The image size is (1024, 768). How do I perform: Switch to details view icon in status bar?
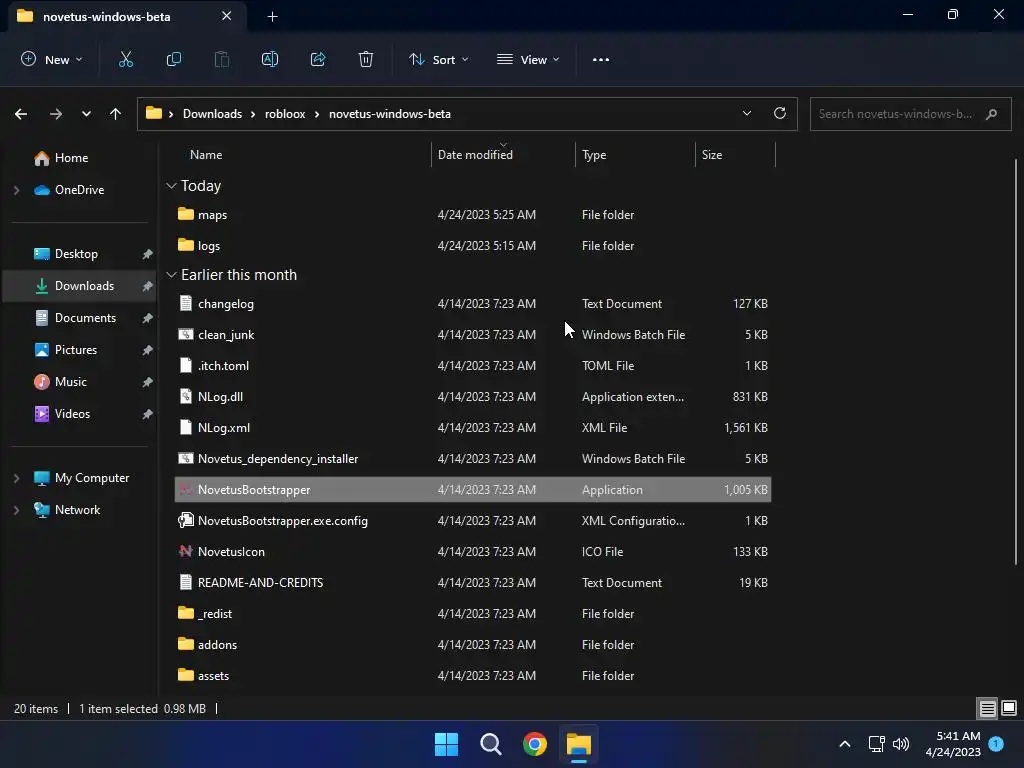click(987, 708)
